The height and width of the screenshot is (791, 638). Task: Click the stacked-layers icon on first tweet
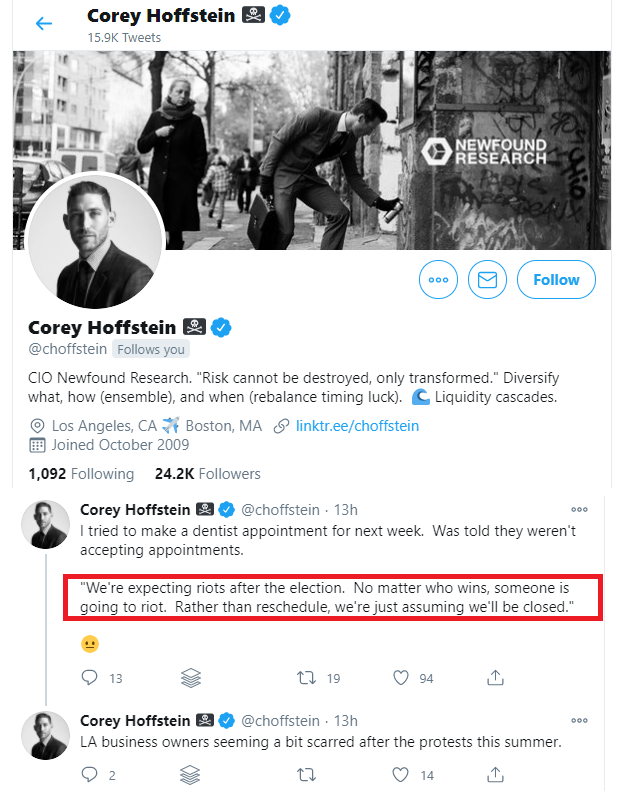tap(191, 678)
